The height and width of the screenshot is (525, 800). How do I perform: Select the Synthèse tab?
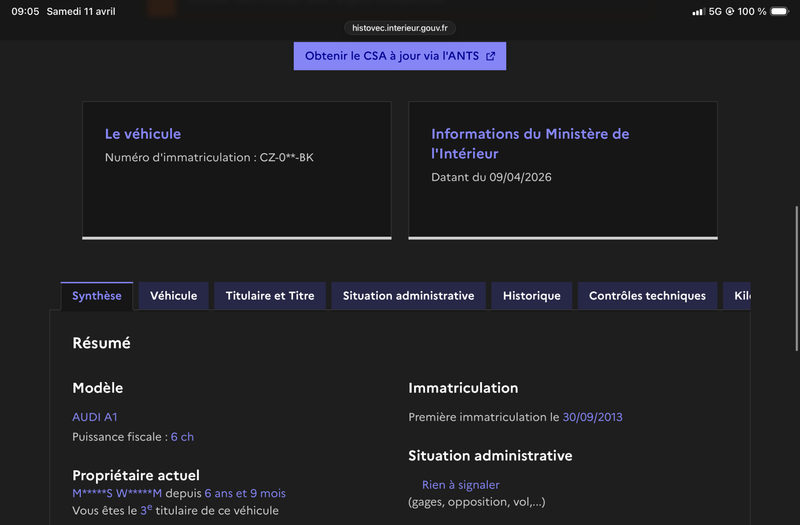point(97,296)
